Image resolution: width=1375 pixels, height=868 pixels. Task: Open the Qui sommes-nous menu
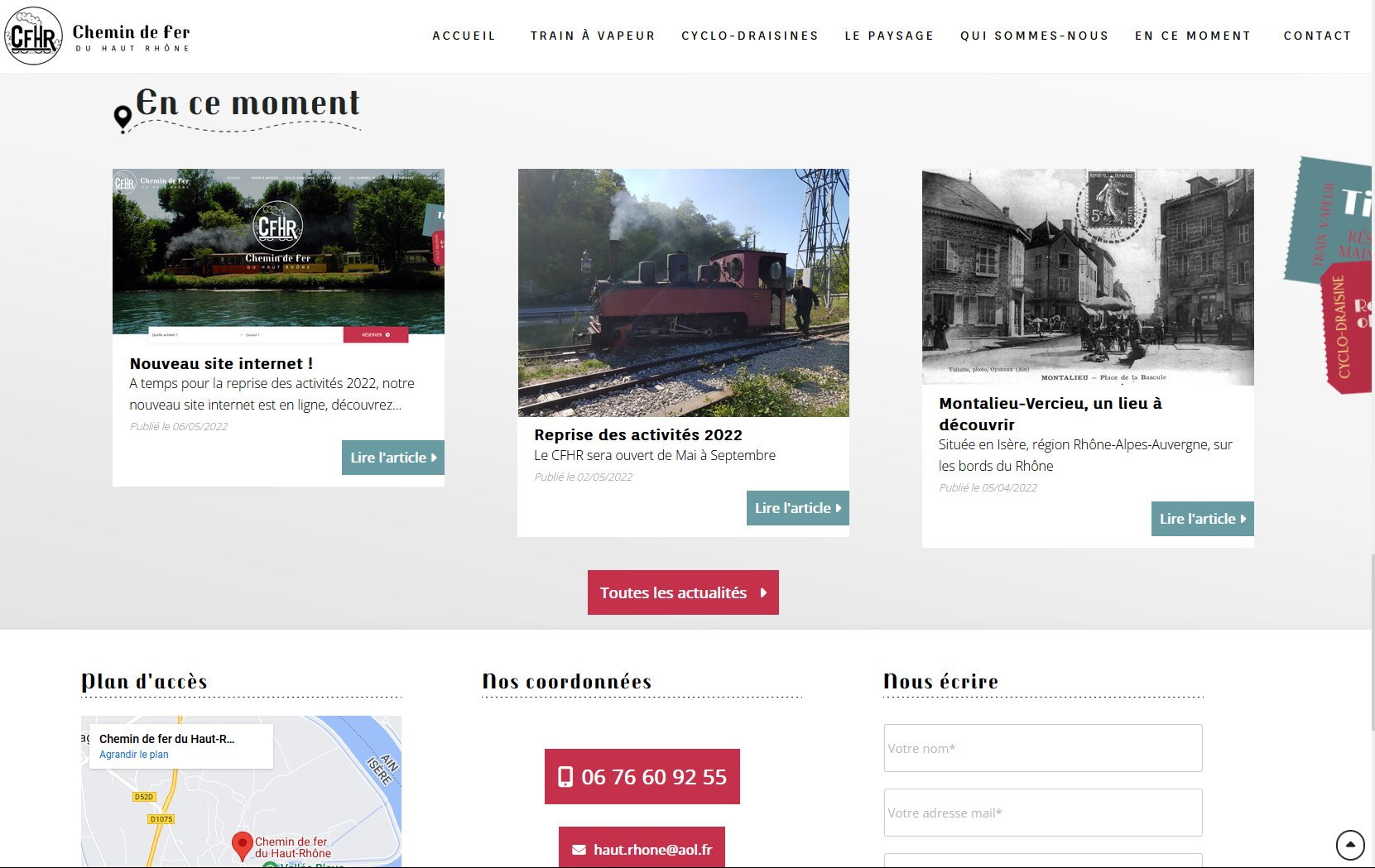point(1034,36)
